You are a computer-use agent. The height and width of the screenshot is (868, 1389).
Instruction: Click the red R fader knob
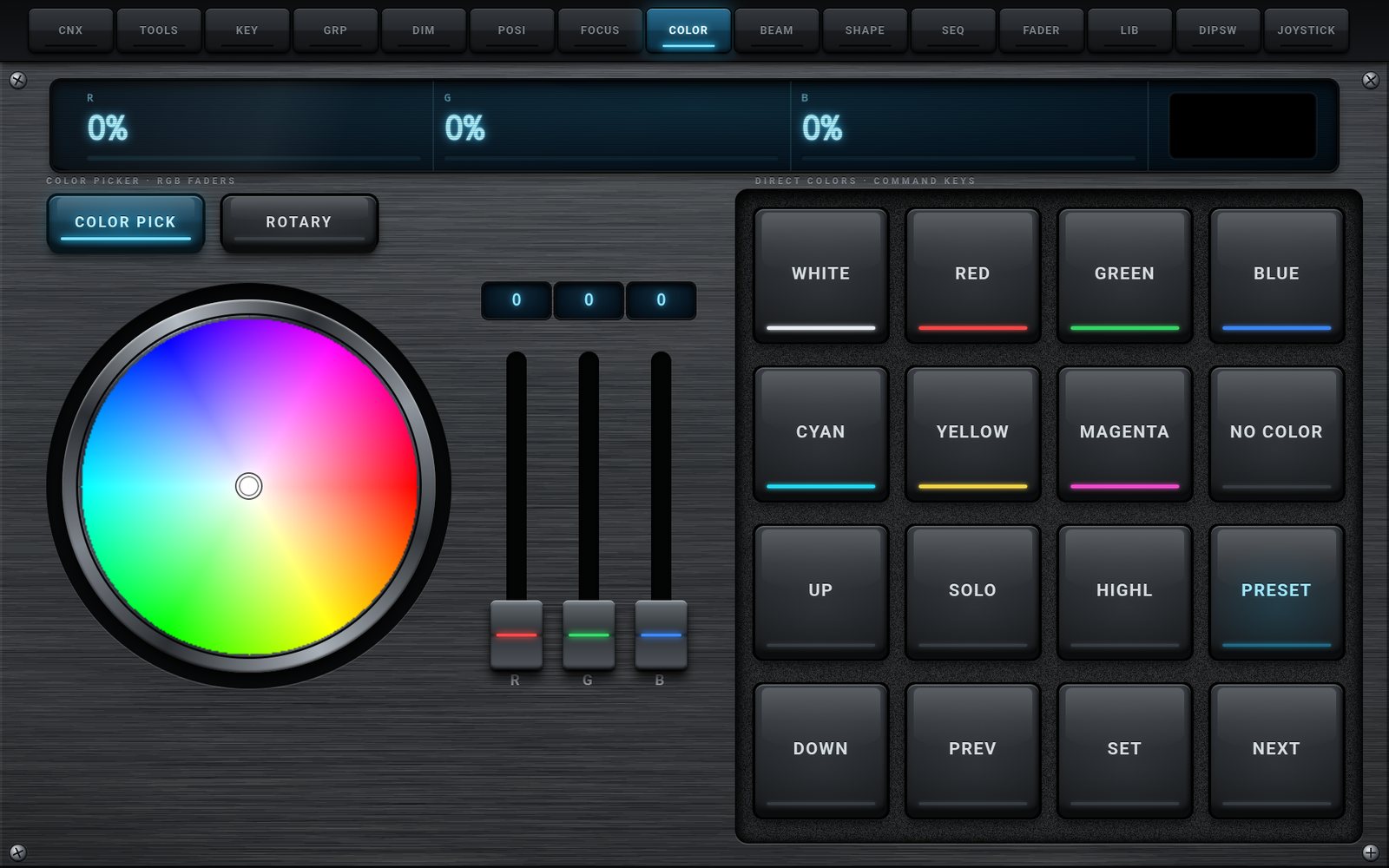coord(517,635)
